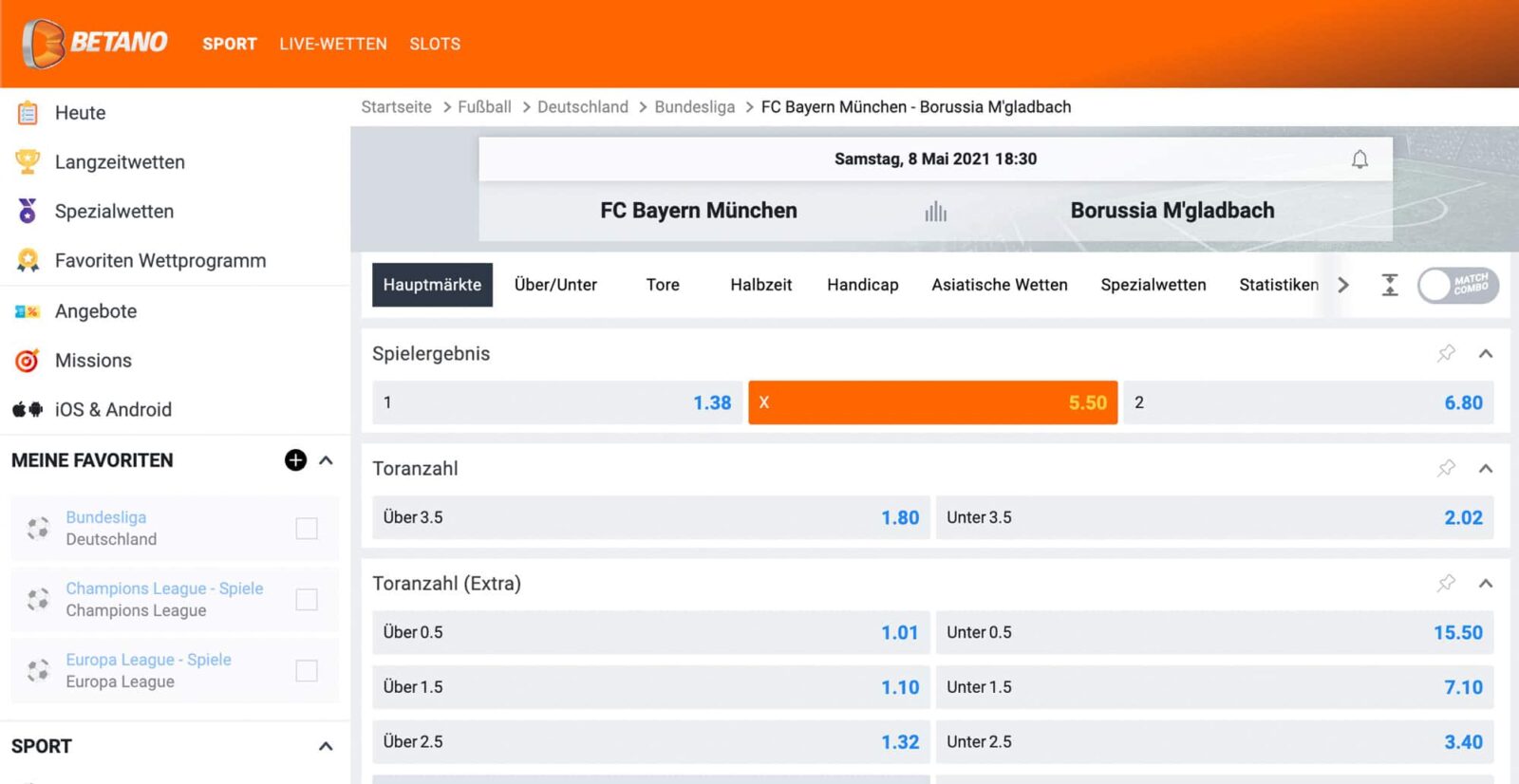1519x784 pixels.
Task: Collapse the Sport sidebar section
Action: [x=327, y=746]
